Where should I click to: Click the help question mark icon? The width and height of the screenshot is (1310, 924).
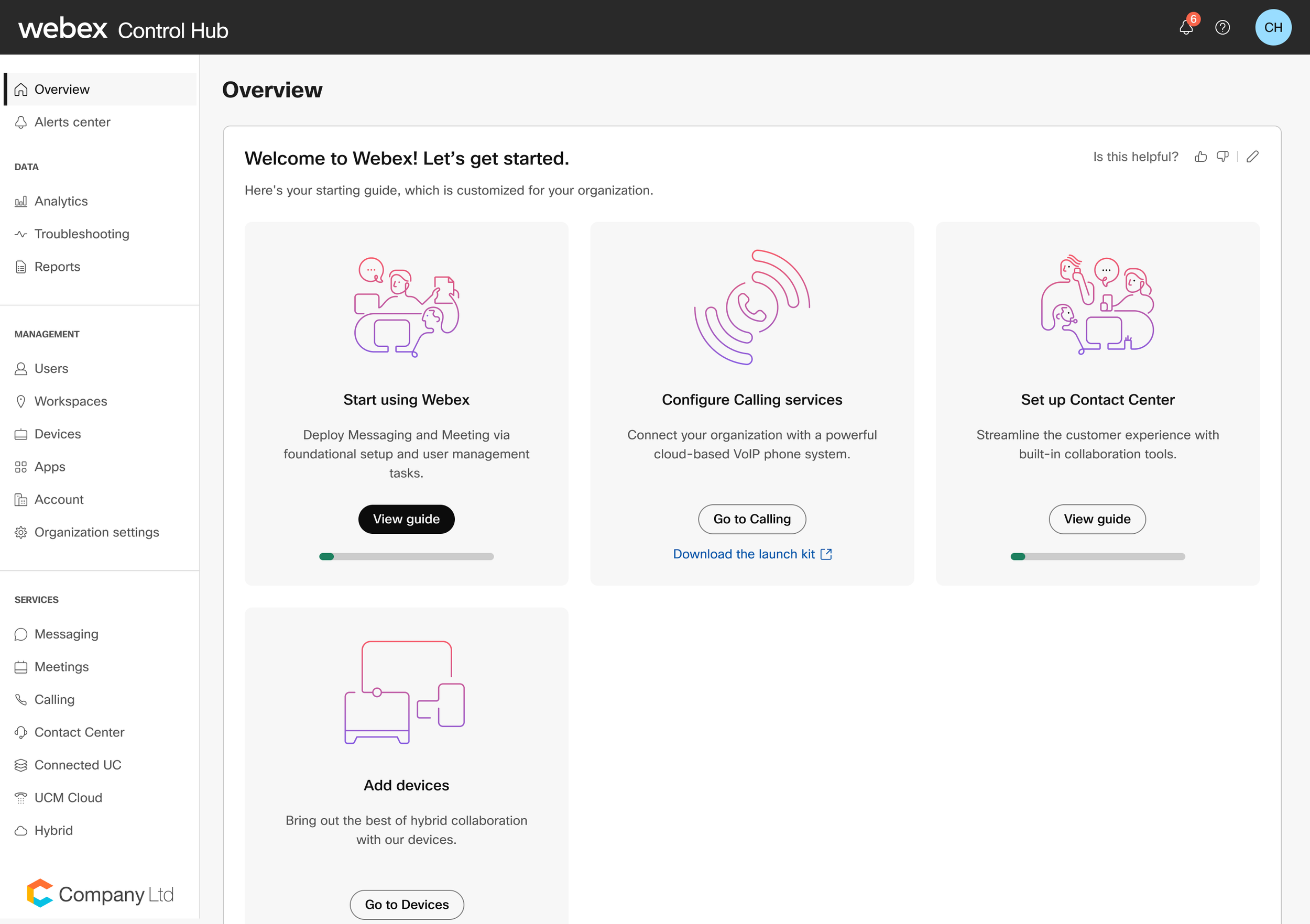1222,27
